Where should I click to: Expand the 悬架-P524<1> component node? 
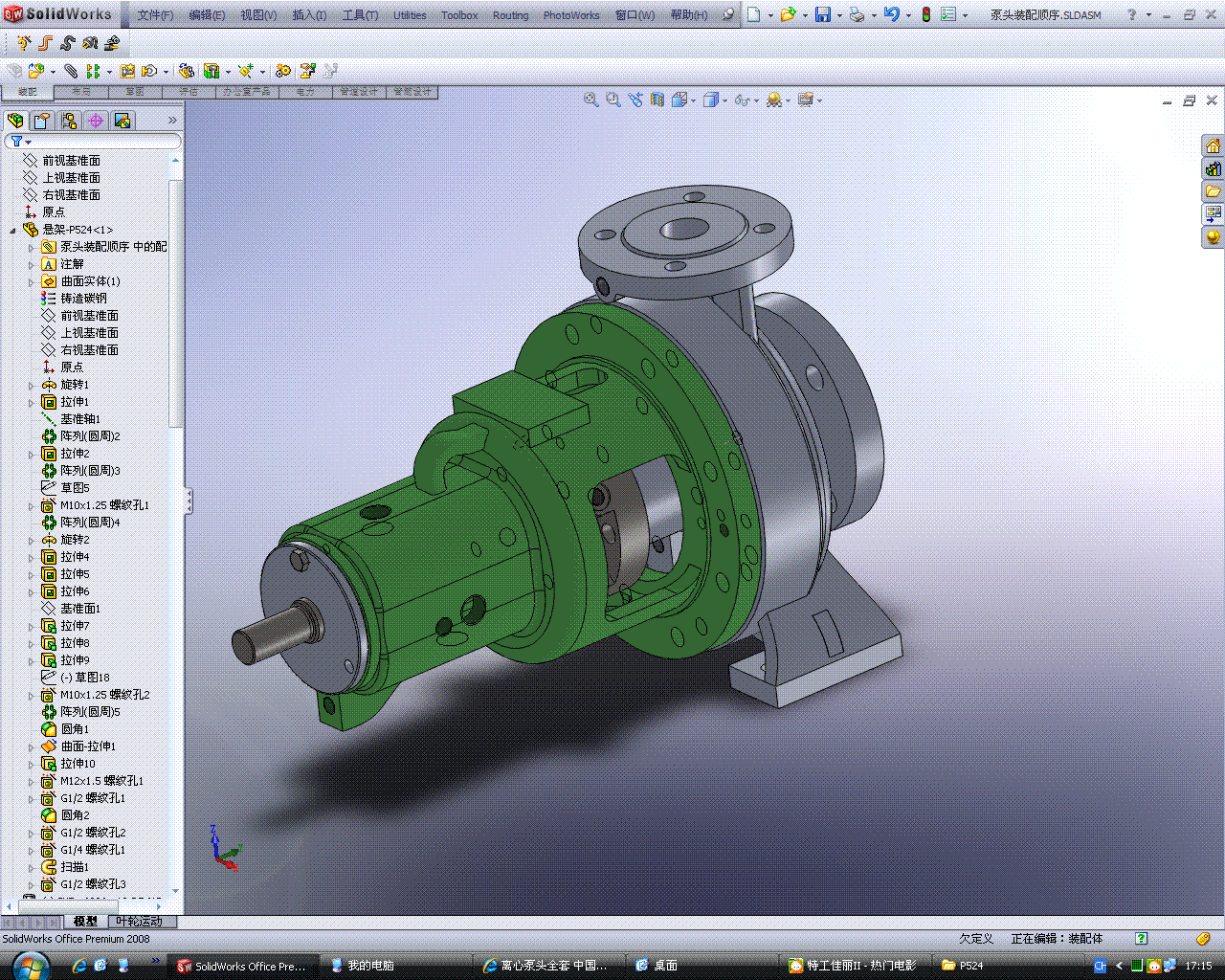[x=12, y=230]
